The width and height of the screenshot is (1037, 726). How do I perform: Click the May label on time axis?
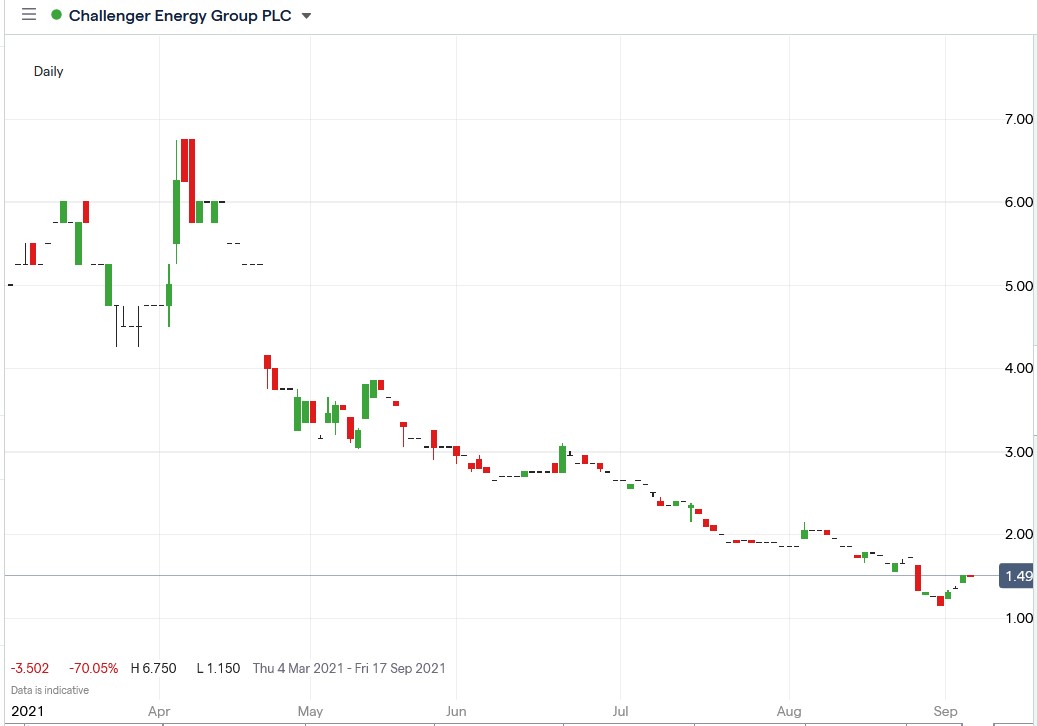point(310,711)
